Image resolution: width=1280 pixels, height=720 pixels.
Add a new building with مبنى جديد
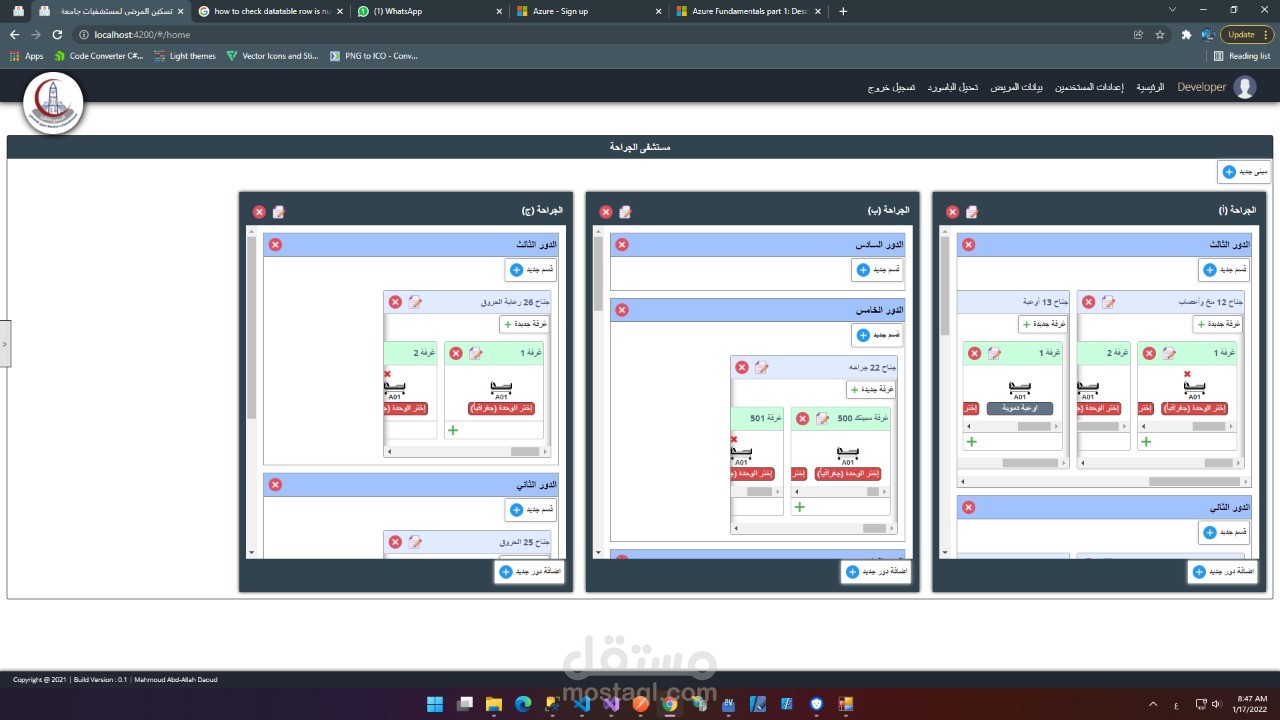pyautogui.click(x=1244, y=172)
